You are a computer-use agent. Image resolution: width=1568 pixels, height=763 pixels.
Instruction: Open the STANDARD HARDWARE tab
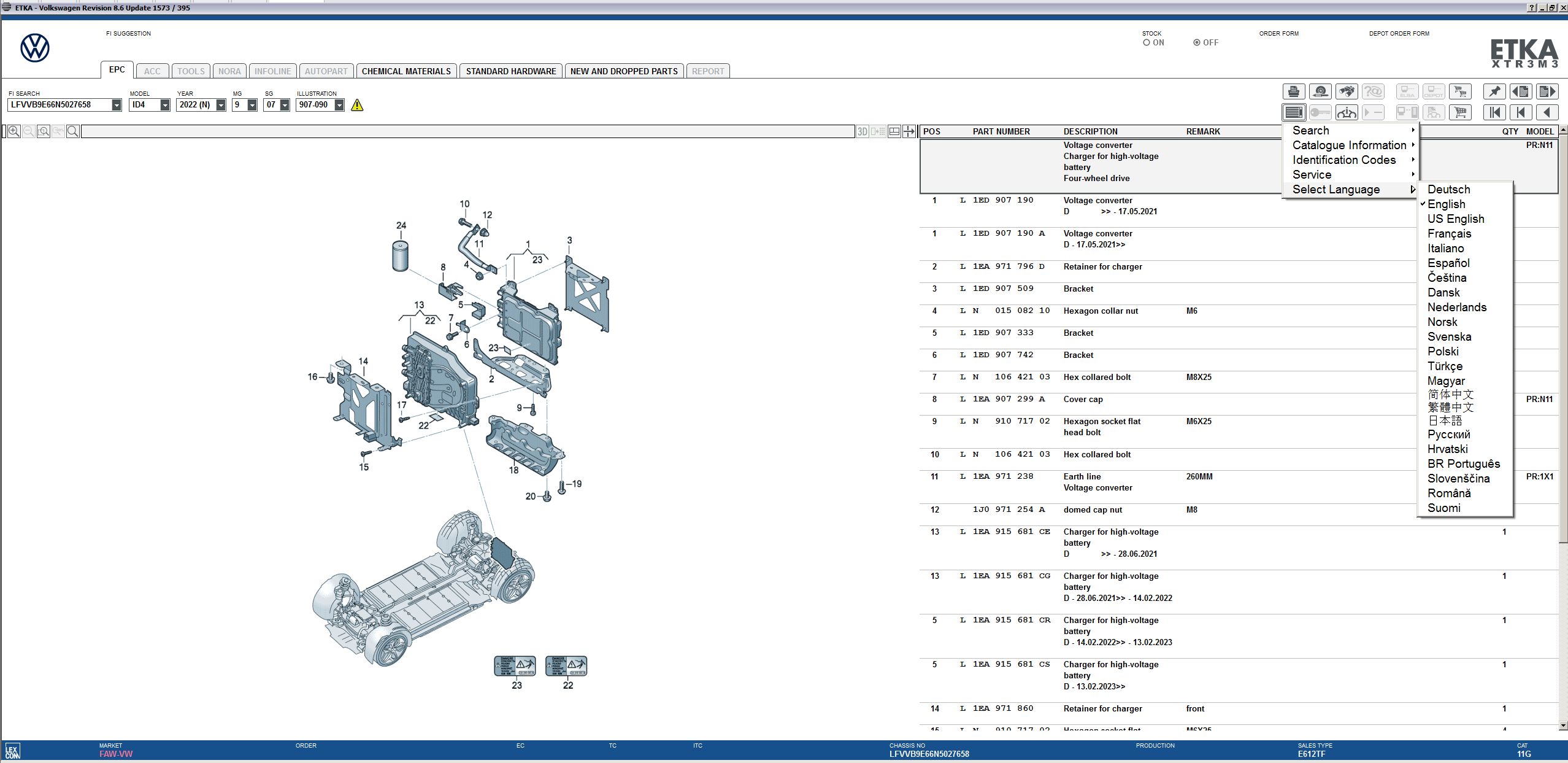(511, 71)
